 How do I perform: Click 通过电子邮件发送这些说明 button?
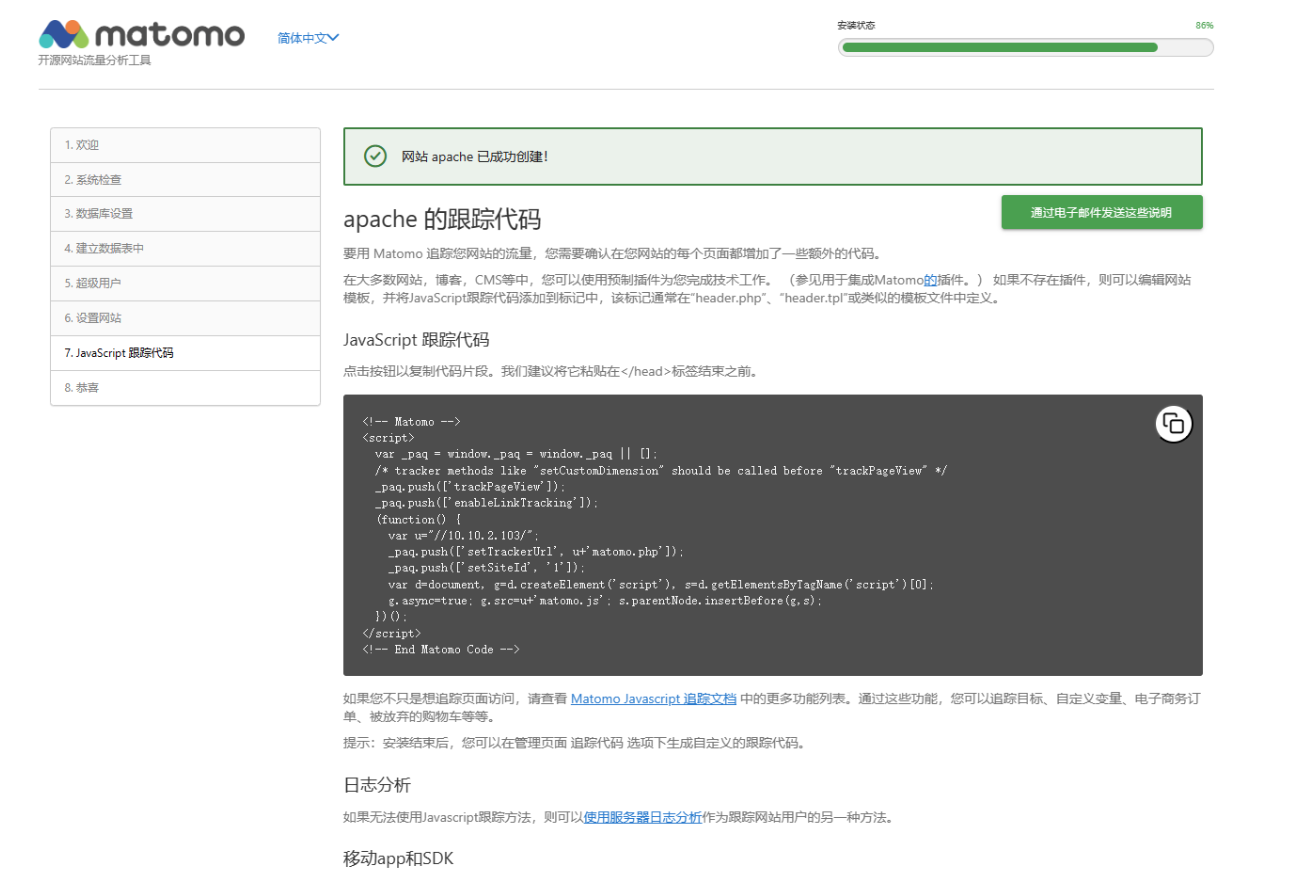pyautogui.click(x=1101, y=213)
